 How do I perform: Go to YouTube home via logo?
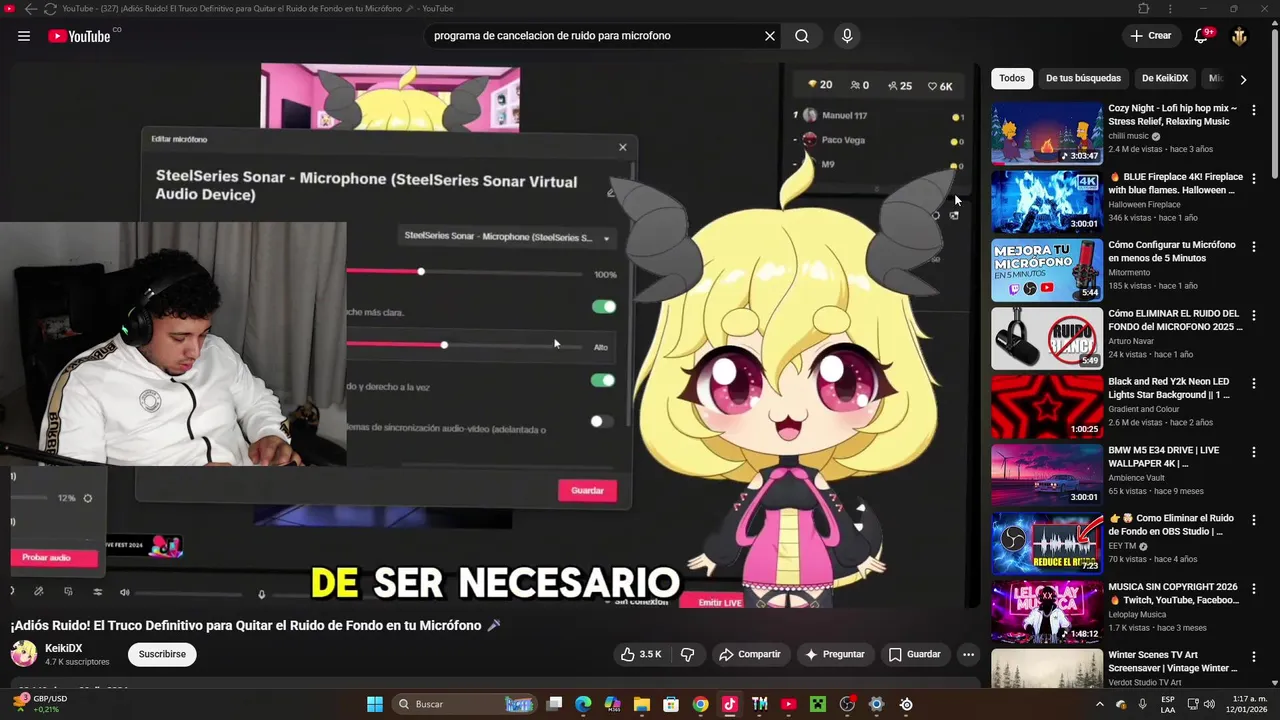click(x=79, y=36)
